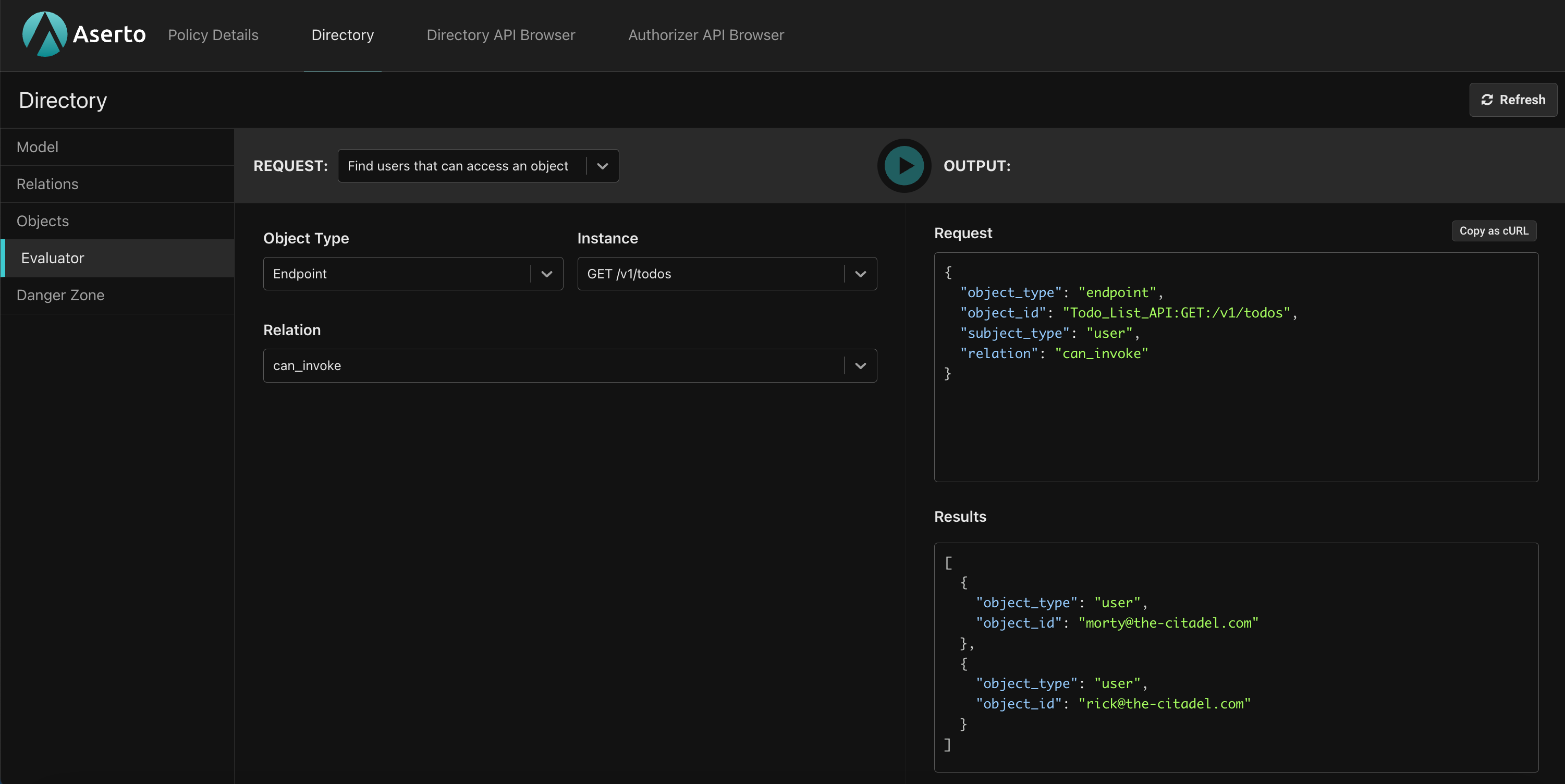Expand the Instance dropdown chevron

[x=860, y=274]
